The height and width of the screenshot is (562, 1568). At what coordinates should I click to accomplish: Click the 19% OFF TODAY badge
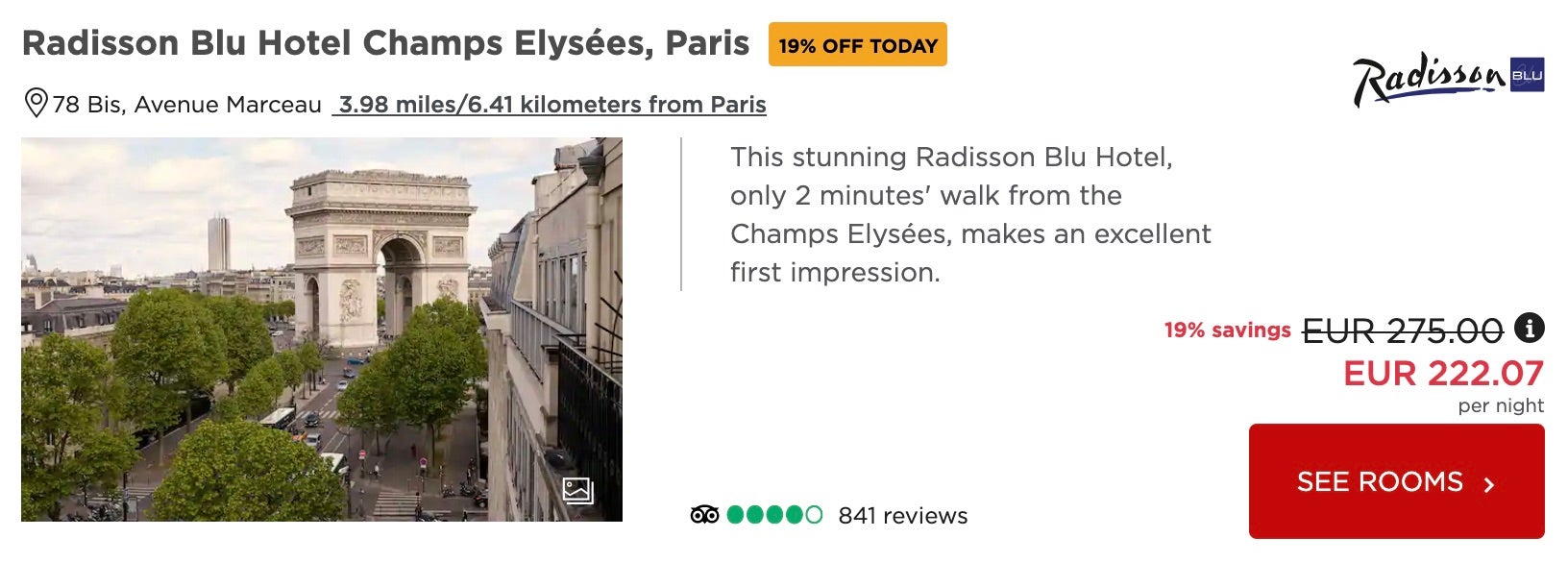tap(857, 45)
